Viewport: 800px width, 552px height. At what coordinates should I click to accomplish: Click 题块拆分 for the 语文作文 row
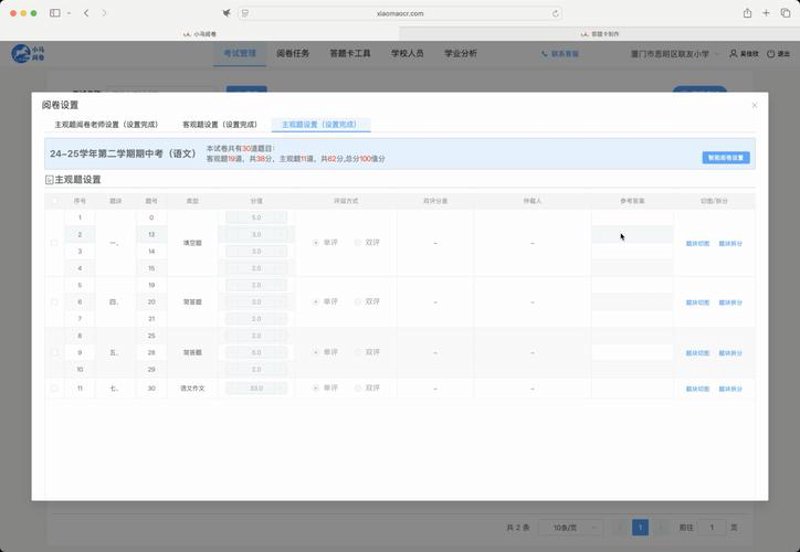(x=730, y=389)
